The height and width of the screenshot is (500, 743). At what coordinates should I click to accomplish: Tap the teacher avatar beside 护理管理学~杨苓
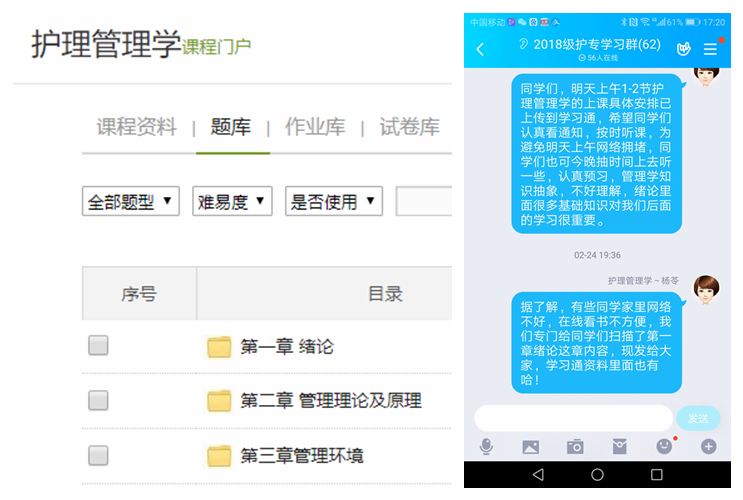(706, 290)
